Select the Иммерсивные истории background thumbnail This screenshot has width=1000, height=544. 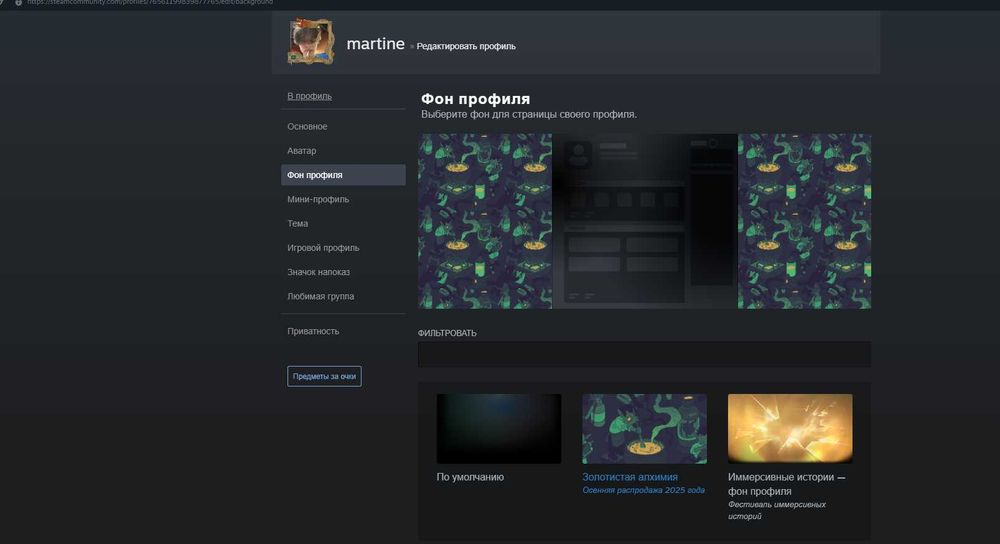pos(790,429)
